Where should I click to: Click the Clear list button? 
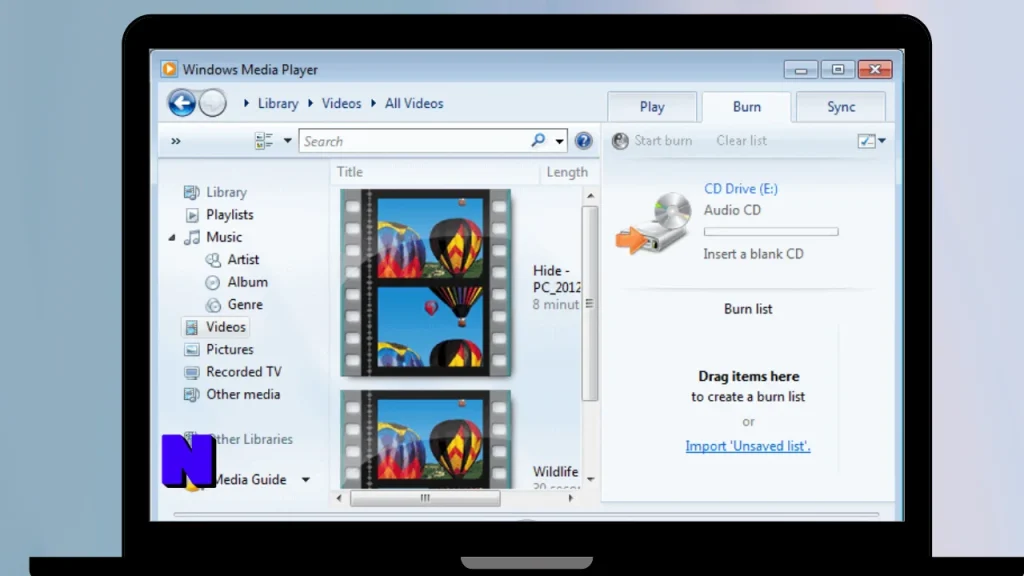click(x=741, y=140)
